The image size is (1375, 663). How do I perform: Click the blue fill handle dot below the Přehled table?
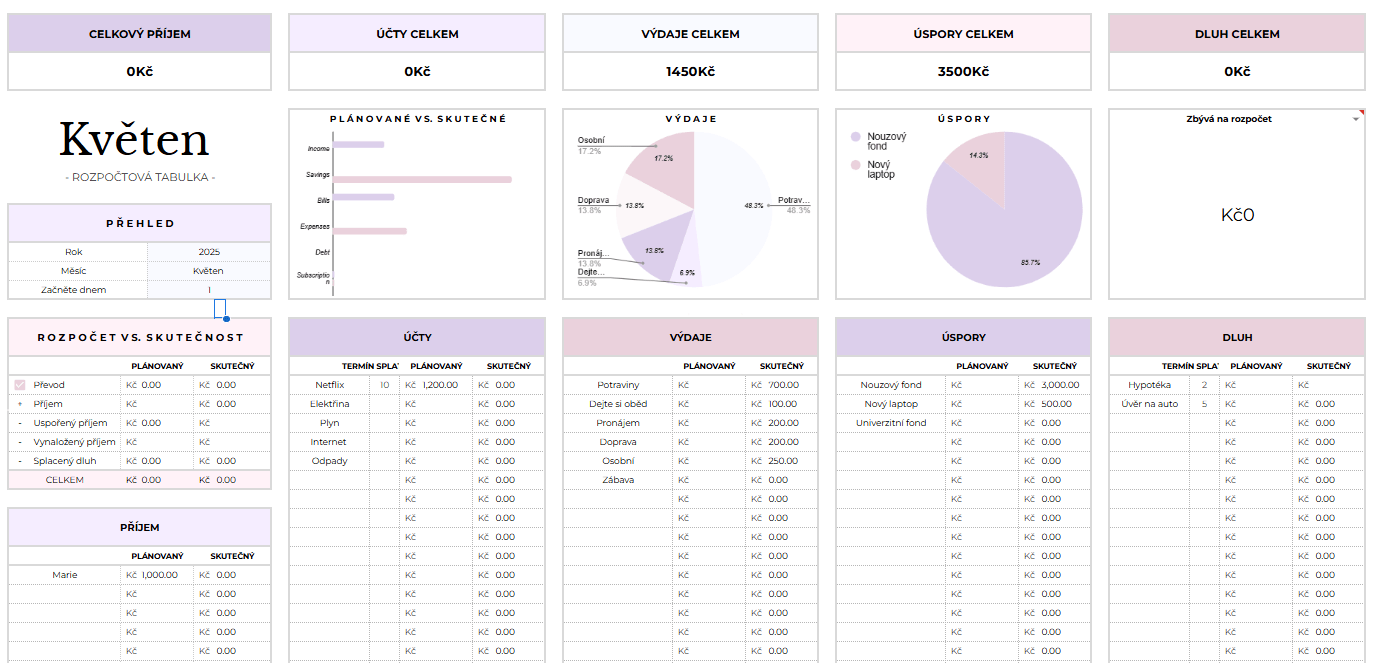click(x=227, y=319)
